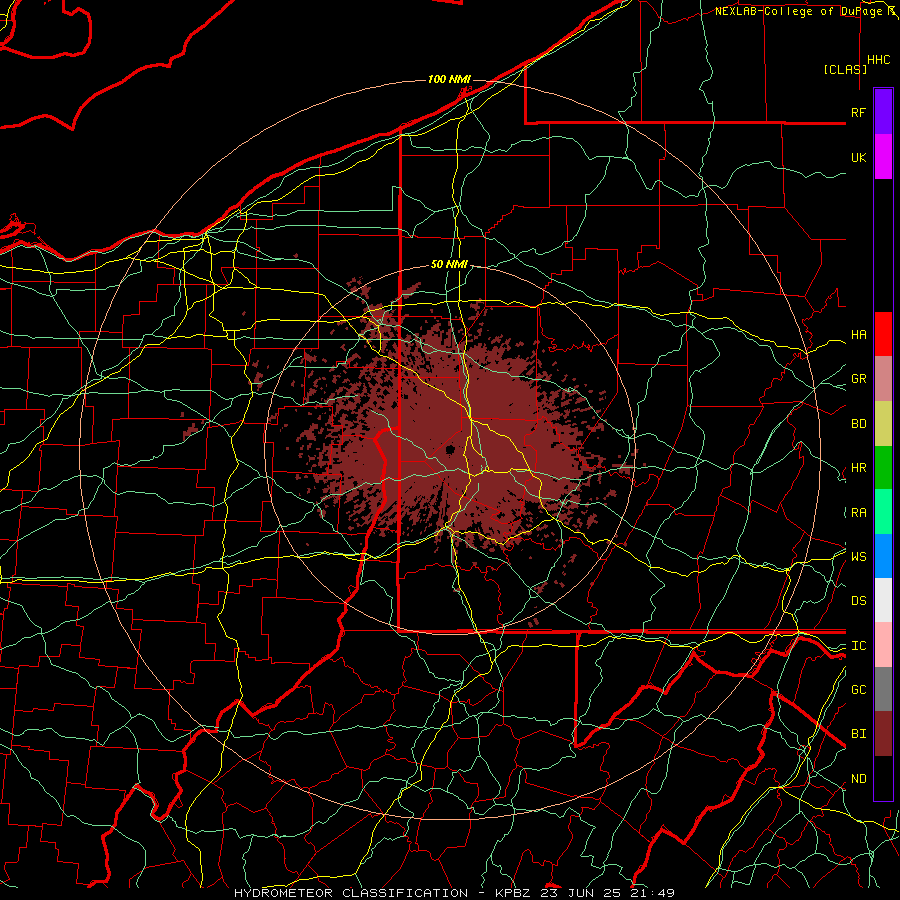Click the '[CLAS]' units label

click(845, 69)
